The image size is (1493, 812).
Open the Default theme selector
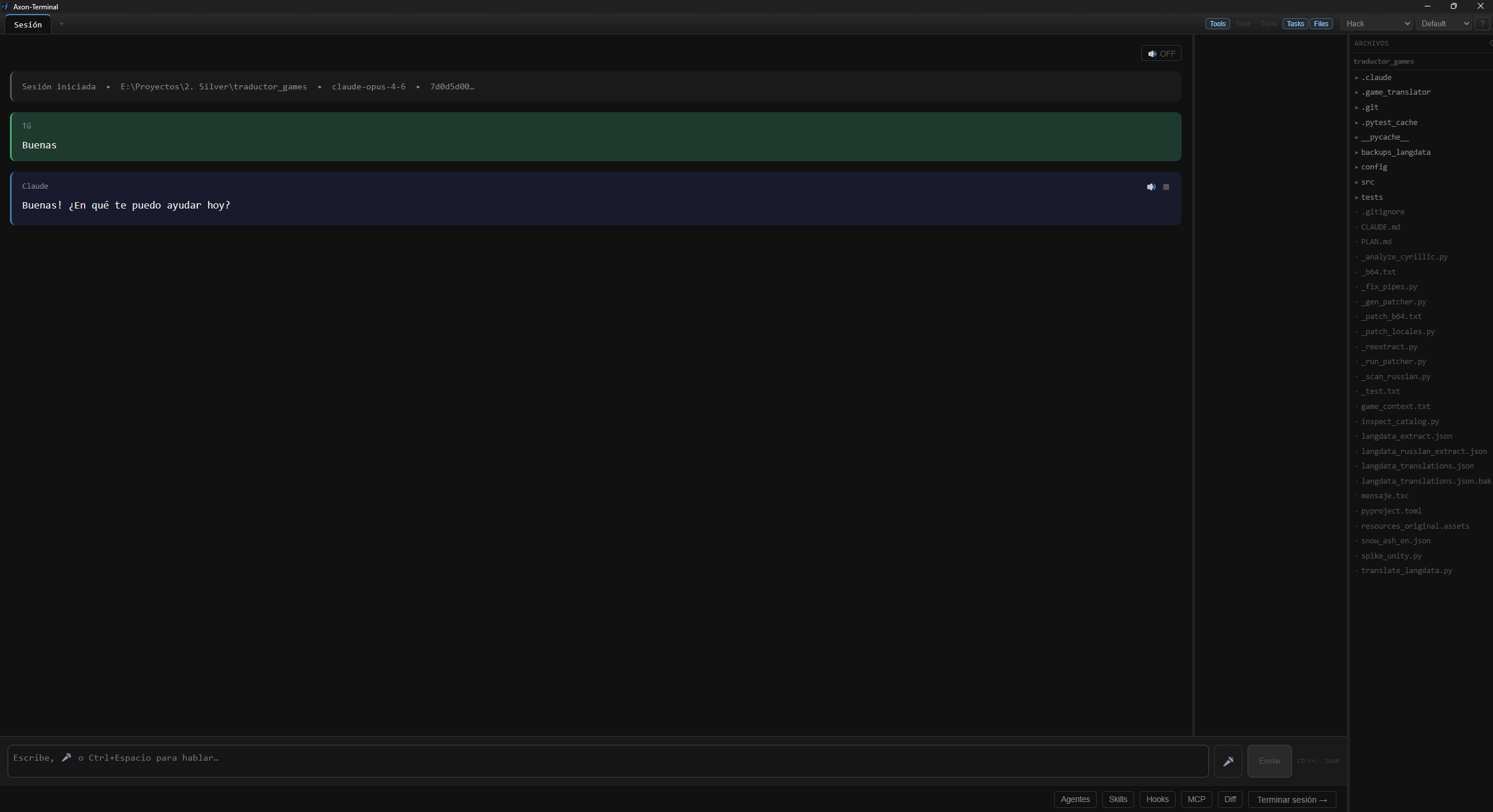click(1442, 23)
